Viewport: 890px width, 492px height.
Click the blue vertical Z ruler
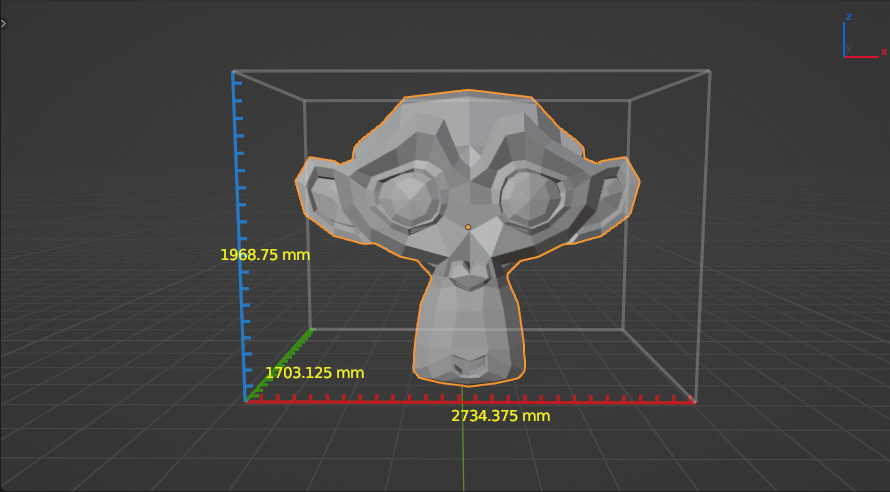(238, 200)
